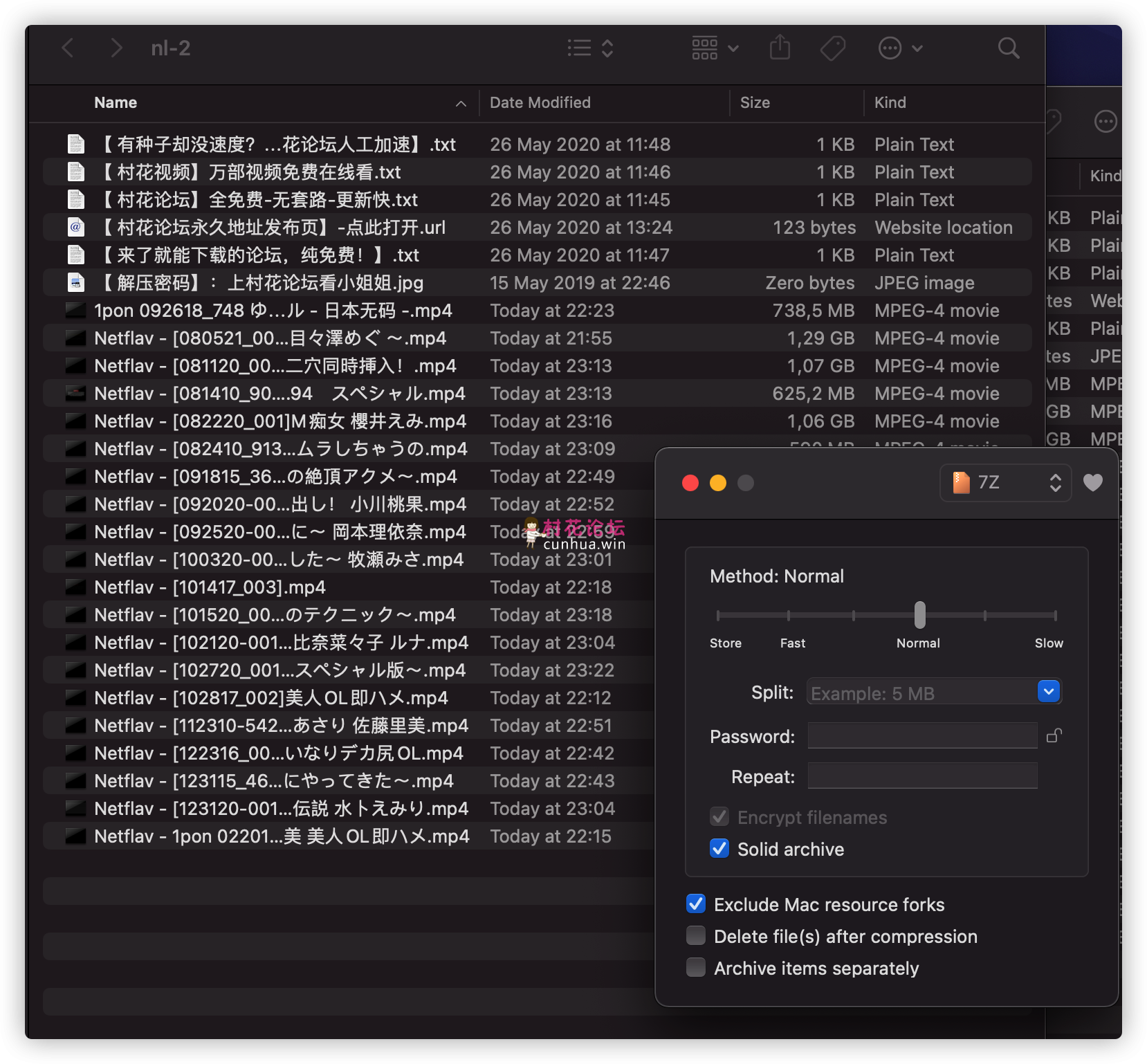Toggle the Encrypt filenames checkbox
The width and height of the screenshot is (1147, 1064).
tap(719, 816)
